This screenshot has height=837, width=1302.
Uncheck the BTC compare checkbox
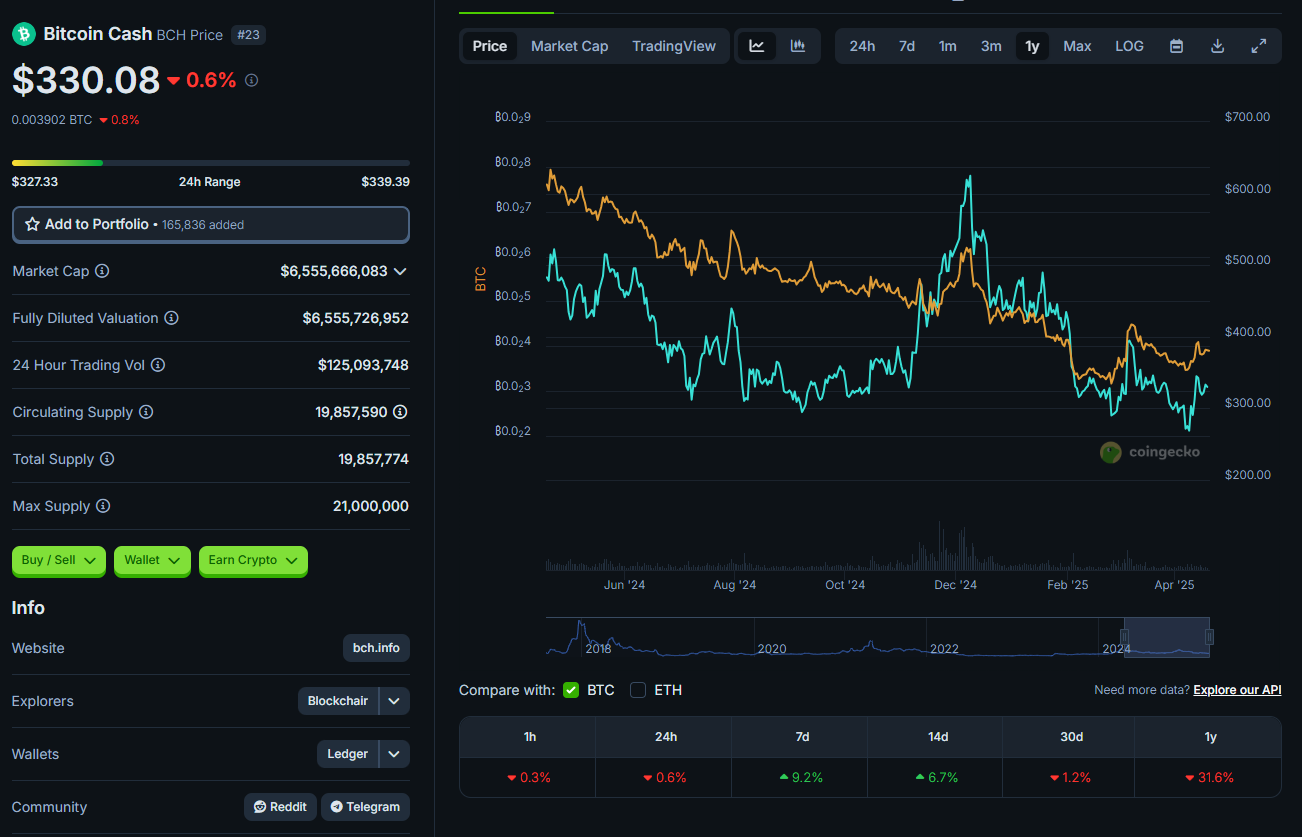(571, 690)
